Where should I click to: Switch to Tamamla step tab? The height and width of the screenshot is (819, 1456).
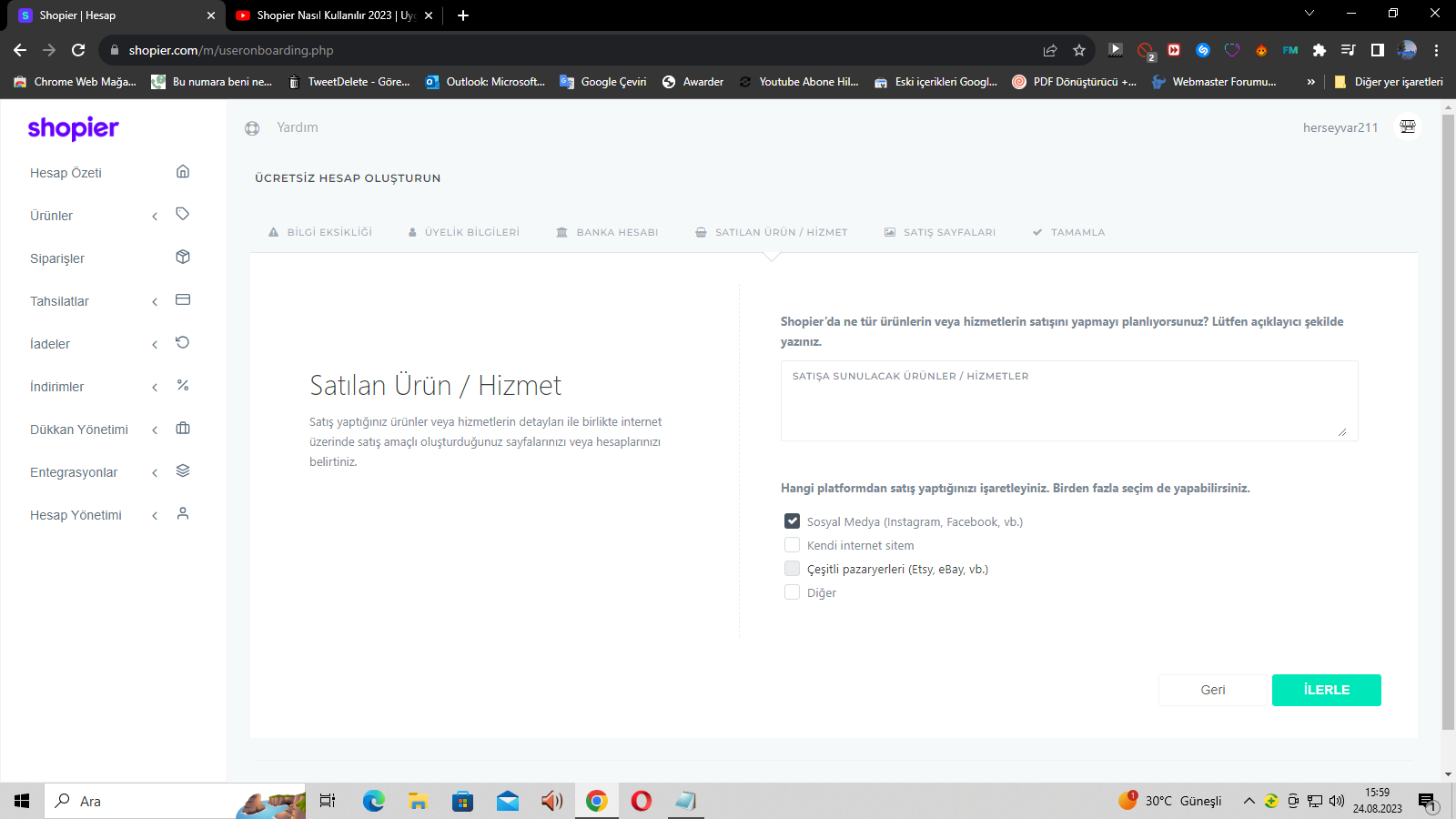[x=1068, y=232]
